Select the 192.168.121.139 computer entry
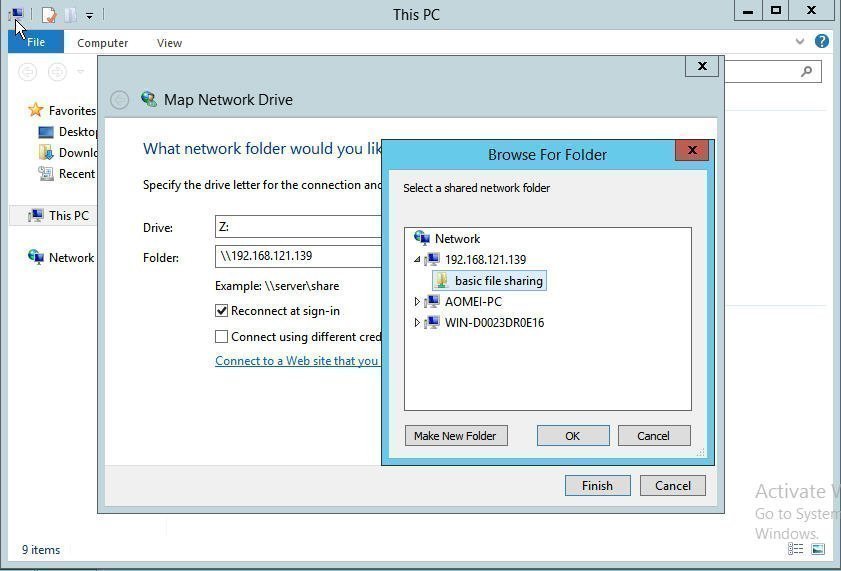841x571 pixels. (x=485, y=259)
